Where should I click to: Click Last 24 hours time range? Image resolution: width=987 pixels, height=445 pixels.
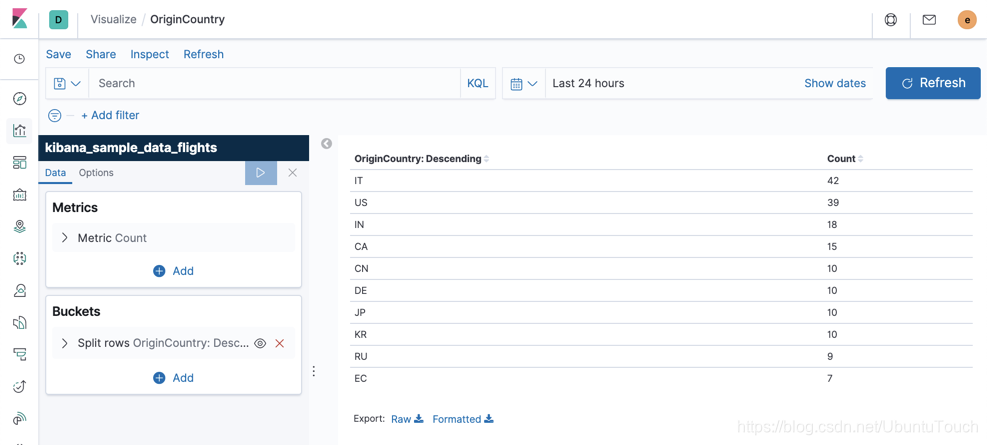[x=589, y=83]
